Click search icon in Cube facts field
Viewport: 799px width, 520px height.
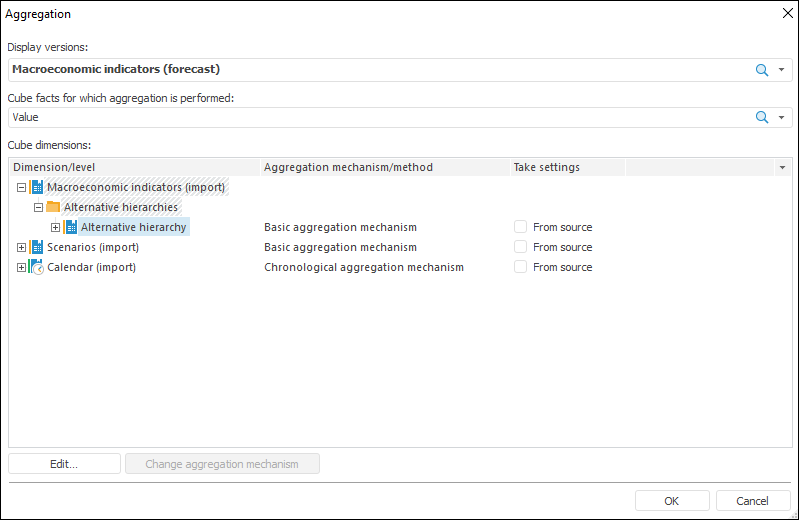point(762,118)
